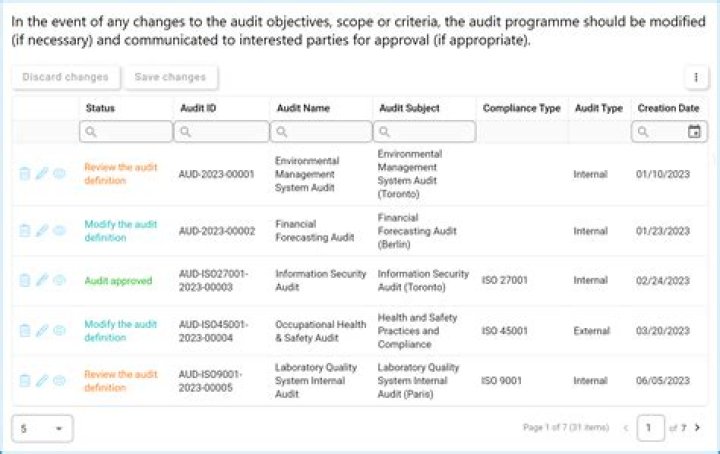View AUD-2023-00001 audit via eye icon
Image resolution: width=720 pixels, height=454 pixels.
pyautogui.click(x=59, y=173)
